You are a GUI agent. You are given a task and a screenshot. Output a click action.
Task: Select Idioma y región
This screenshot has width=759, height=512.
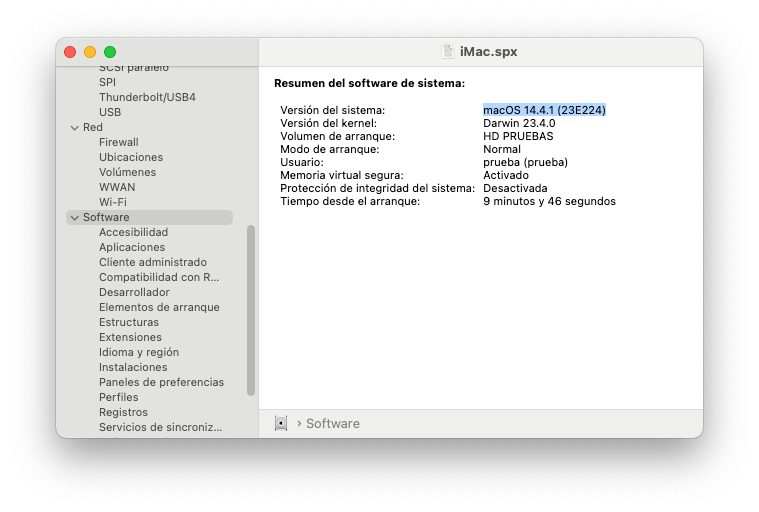pos(139,352)
